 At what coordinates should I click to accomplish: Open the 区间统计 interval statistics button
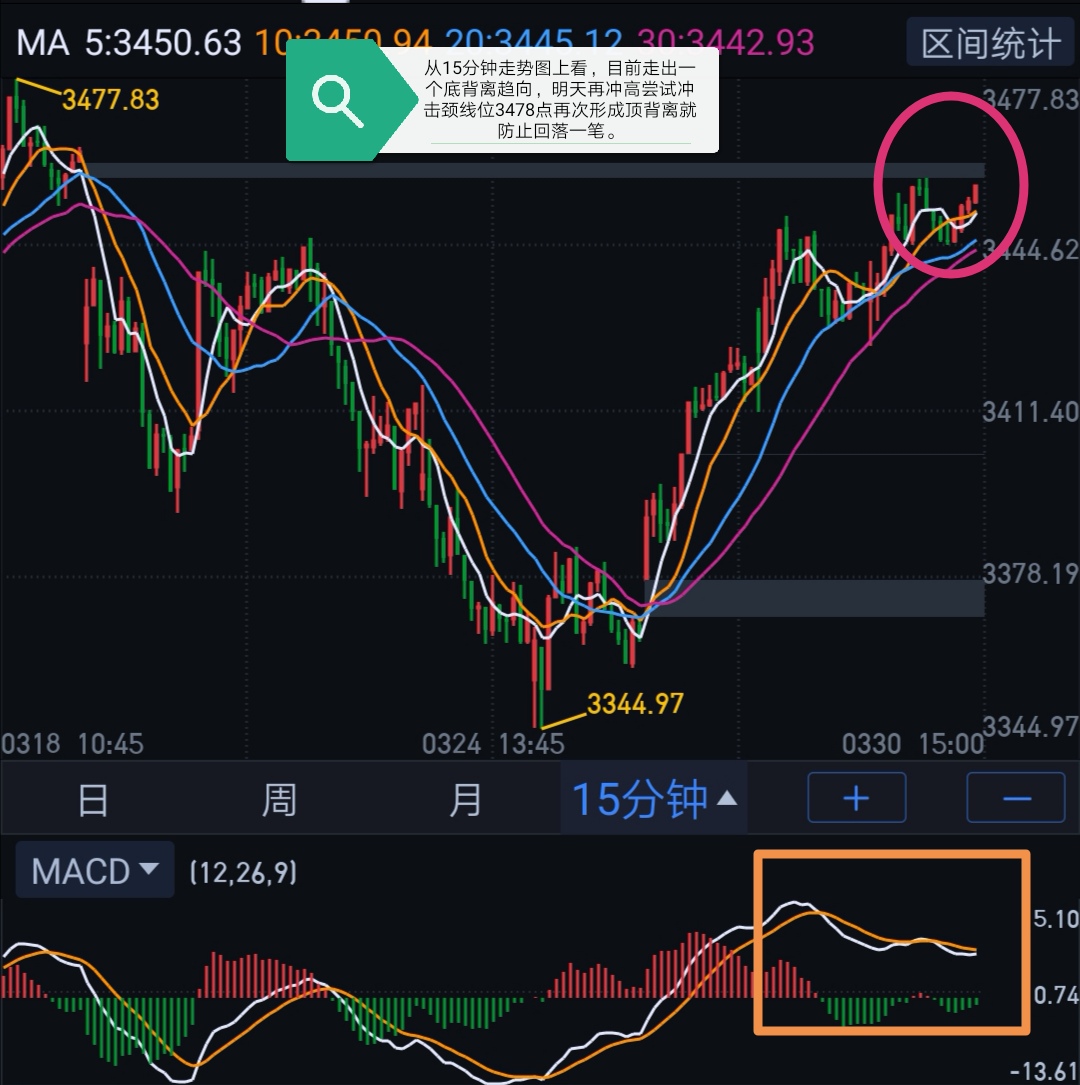(991, 43)
